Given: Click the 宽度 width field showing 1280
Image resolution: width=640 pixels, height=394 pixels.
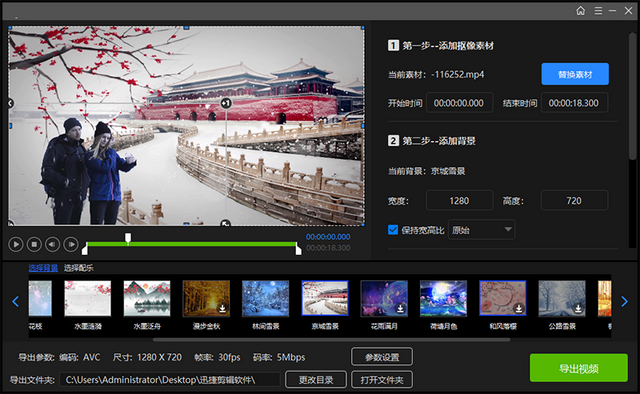Looking at the screenshot, I should pos(459,200).
